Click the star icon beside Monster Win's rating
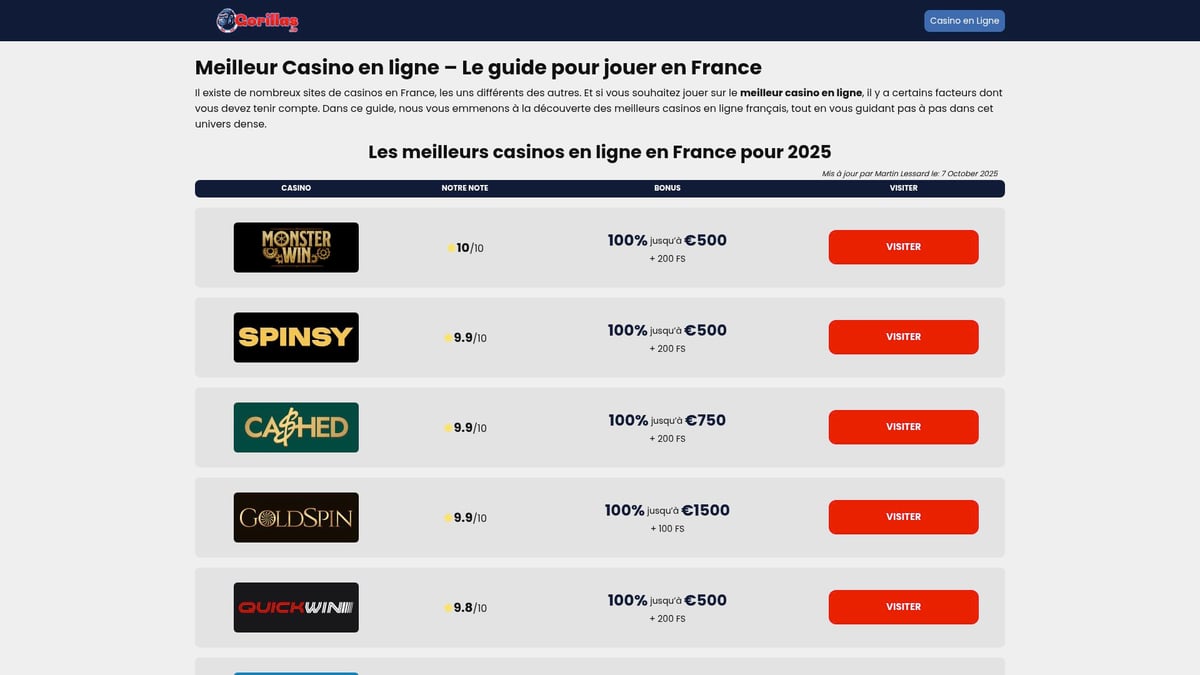The width and height of the screenshot is (1200, 675). 449,247
